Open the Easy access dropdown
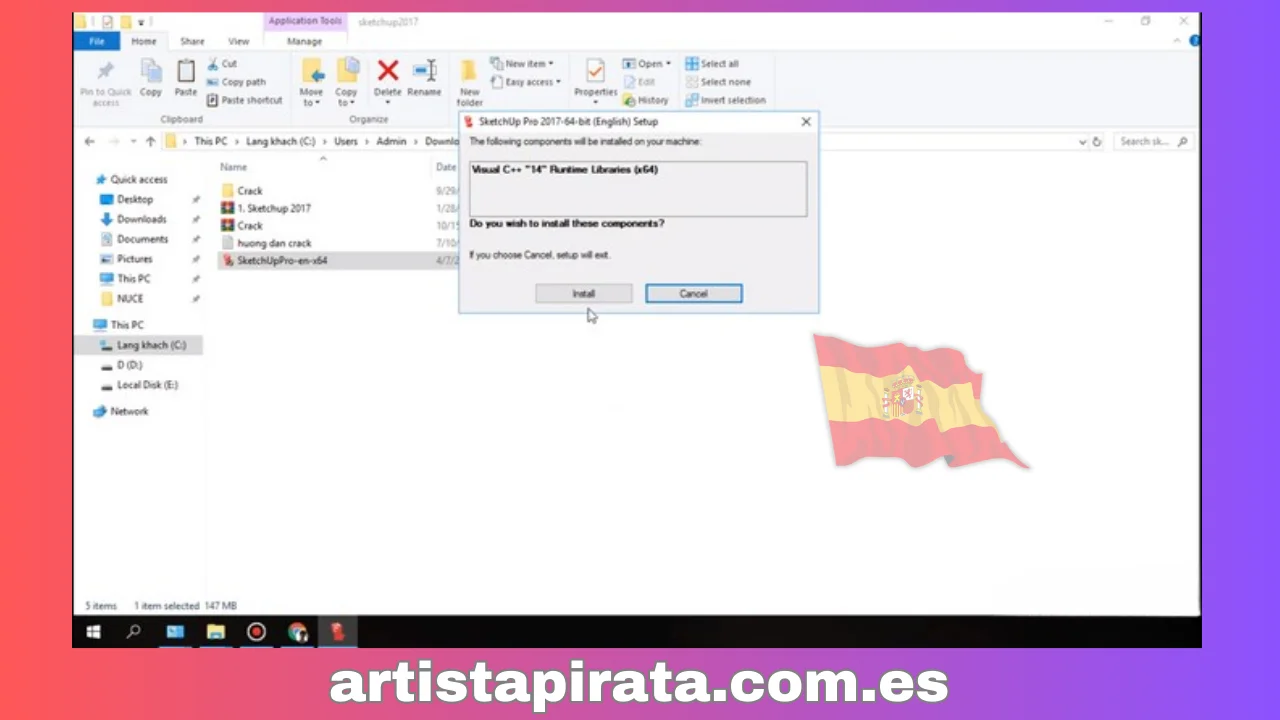Screen dimensions: 1280x720 coord(526,82)
